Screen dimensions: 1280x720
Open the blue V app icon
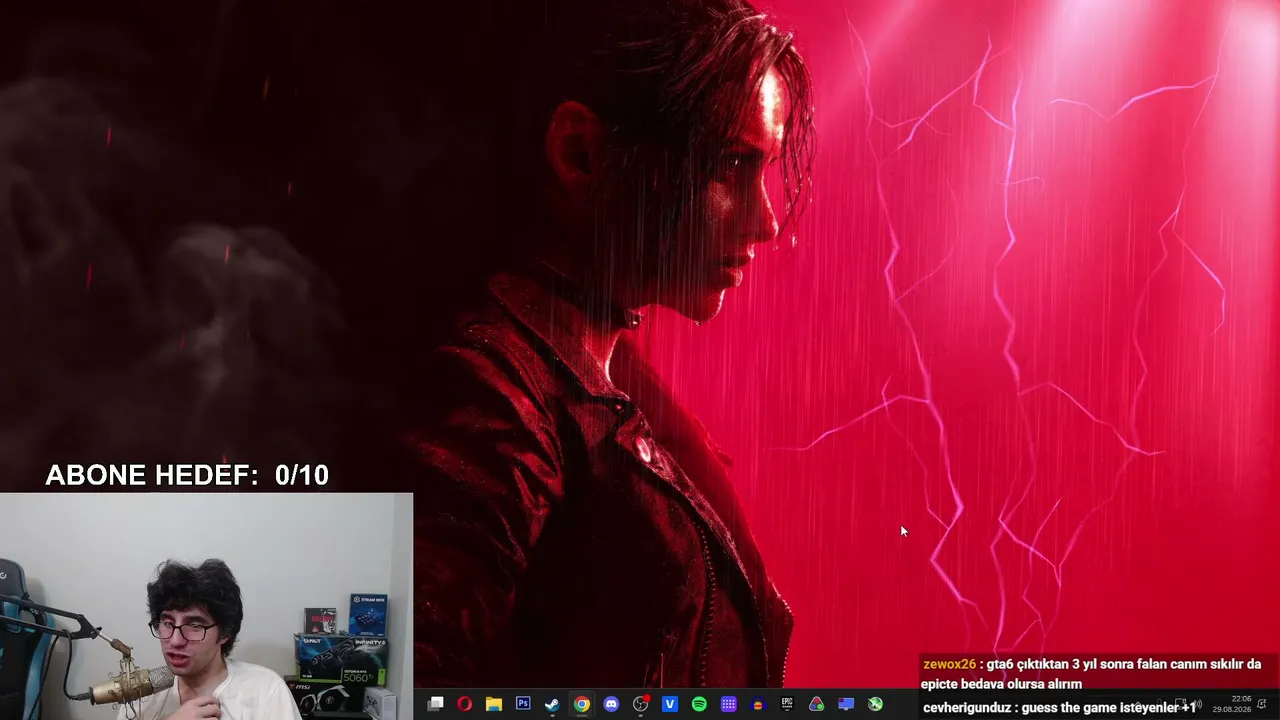tap(670, 704)
